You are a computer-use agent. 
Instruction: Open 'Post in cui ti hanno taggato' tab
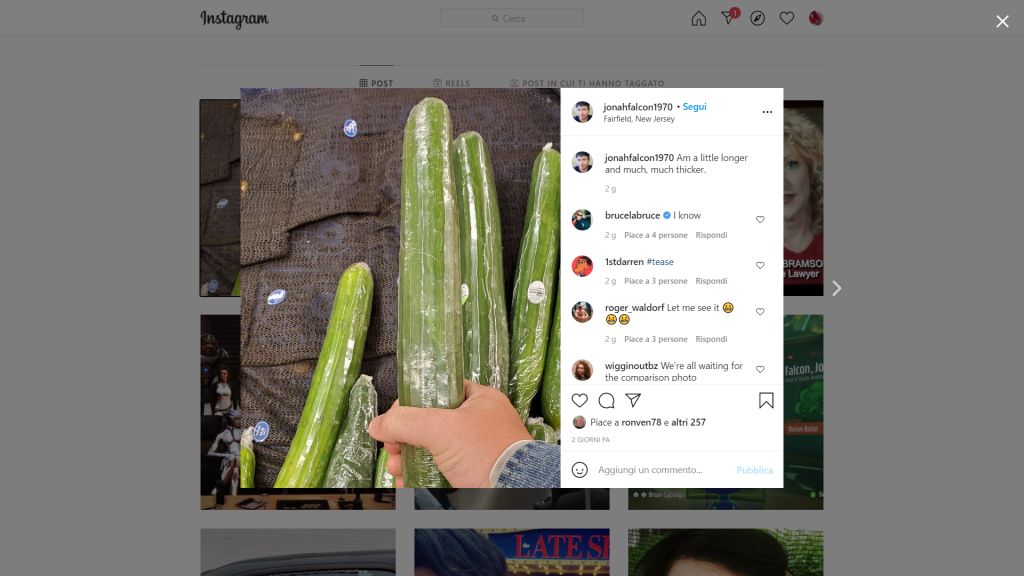(x=587, y=83)
